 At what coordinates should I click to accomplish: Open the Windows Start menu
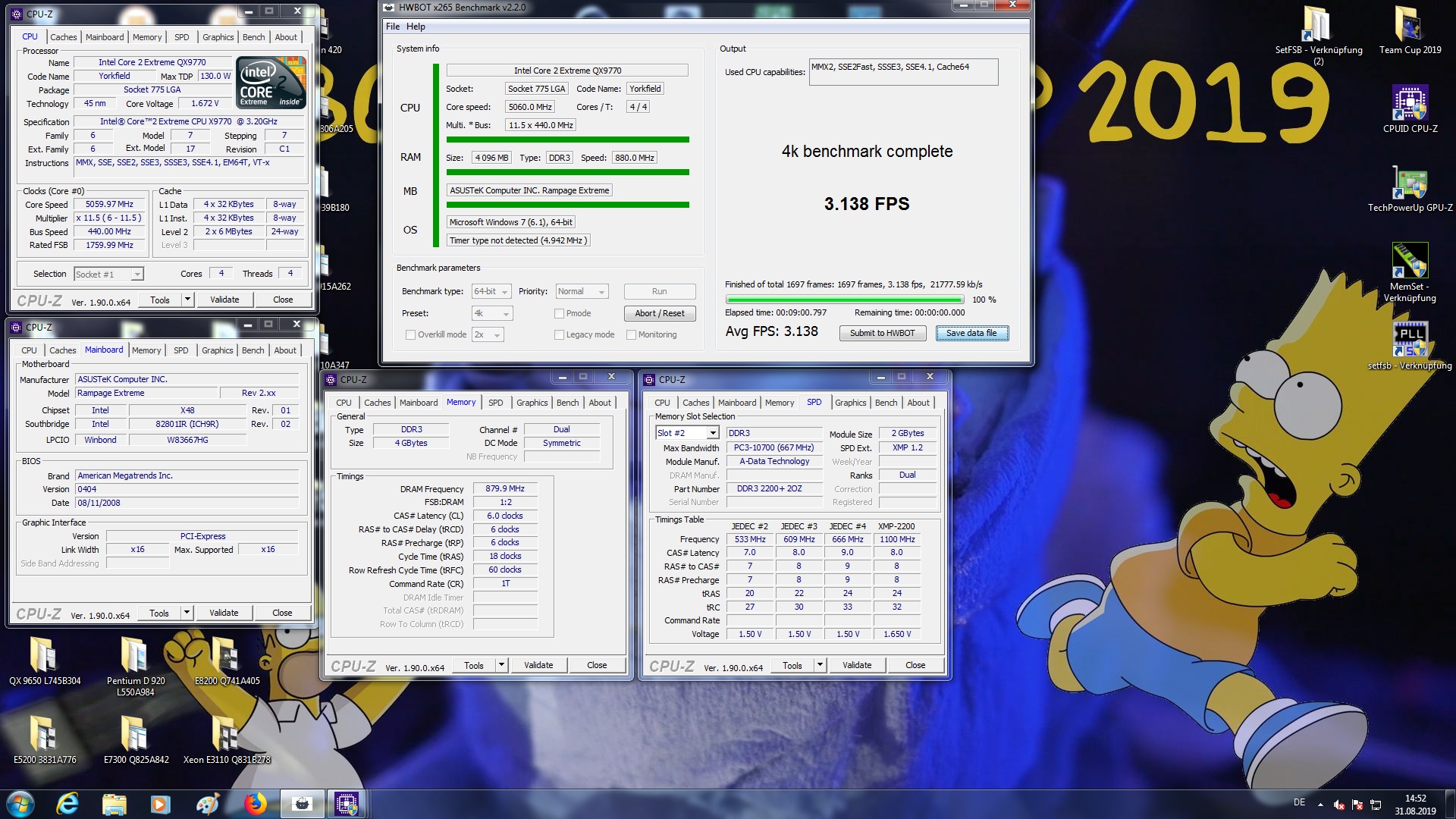(x=20, y=804)
